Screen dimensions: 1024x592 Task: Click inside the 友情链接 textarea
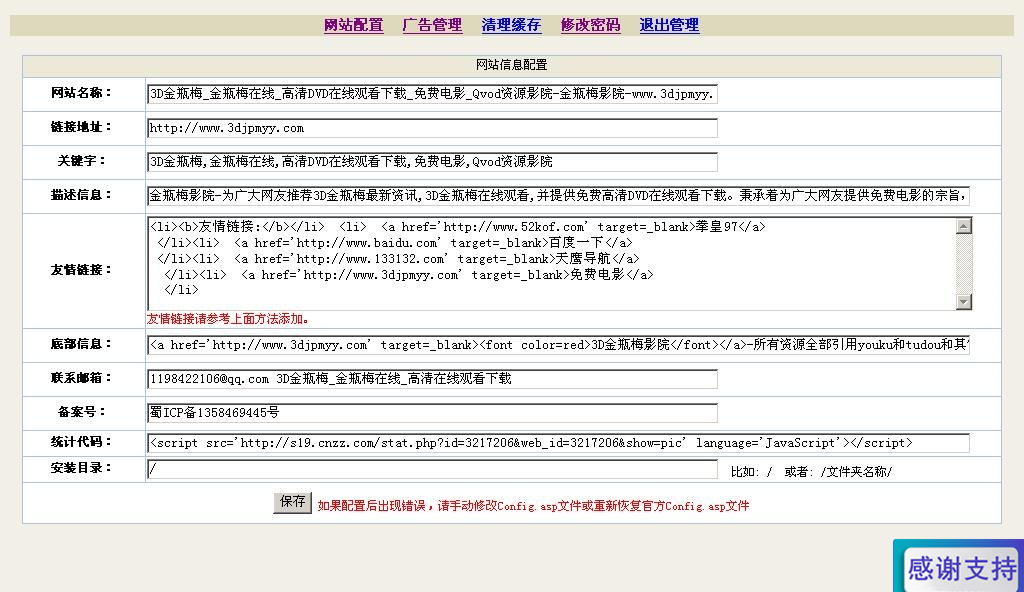[551, 263]
